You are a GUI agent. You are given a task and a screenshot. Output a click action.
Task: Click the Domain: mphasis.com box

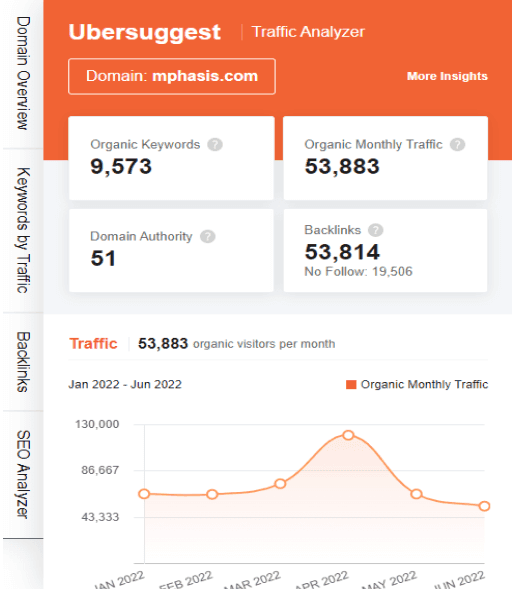tap(172, 76)
